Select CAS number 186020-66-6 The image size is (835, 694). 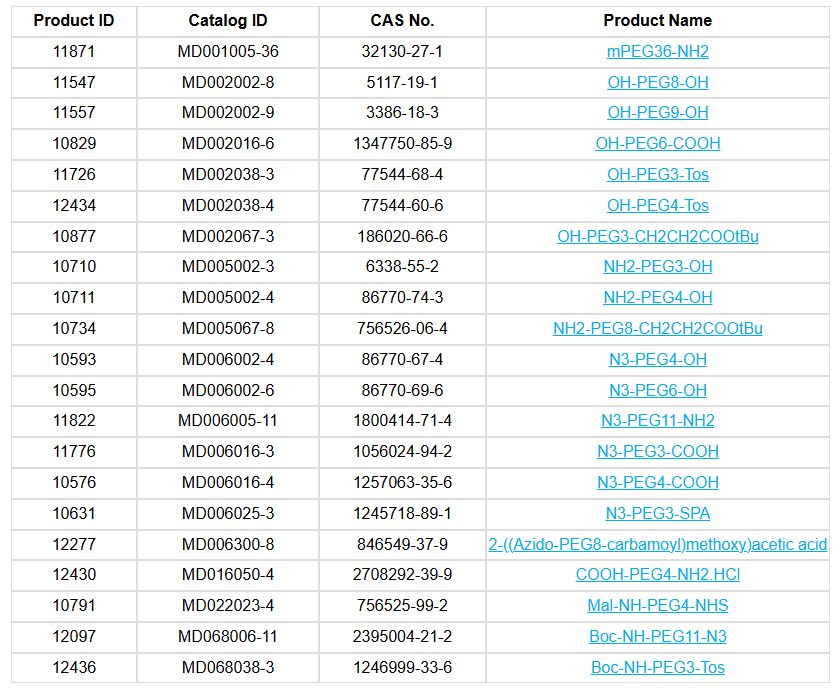pos(402,236)
